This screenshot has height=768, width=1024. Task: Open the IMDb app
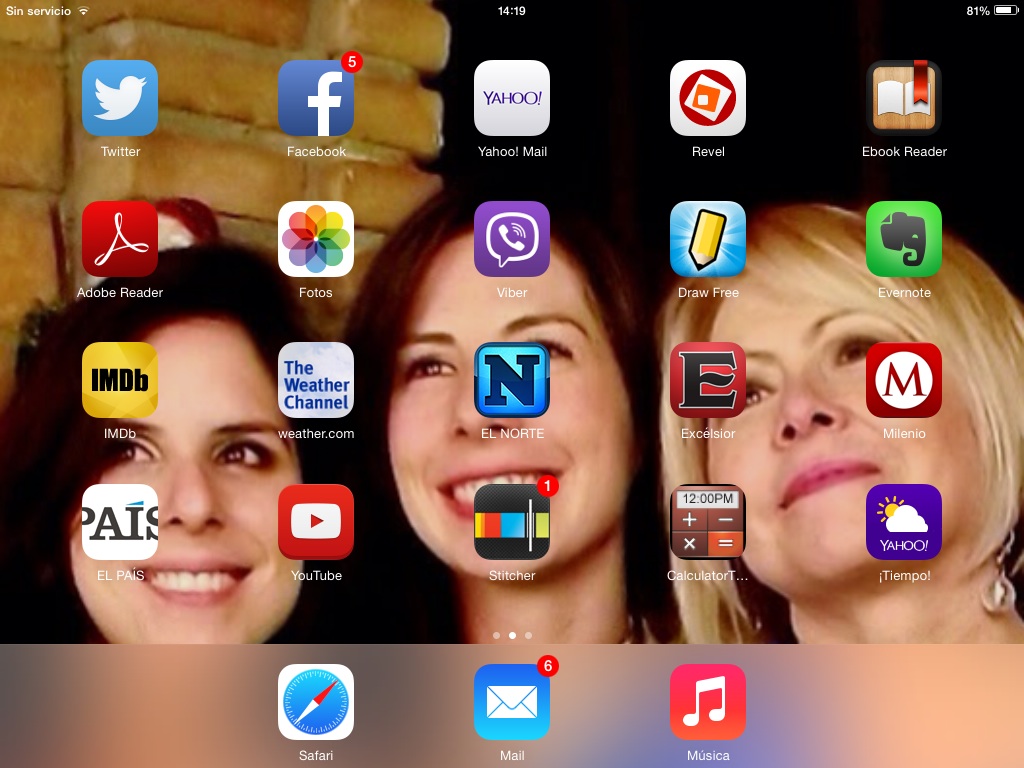pos(120,380)
